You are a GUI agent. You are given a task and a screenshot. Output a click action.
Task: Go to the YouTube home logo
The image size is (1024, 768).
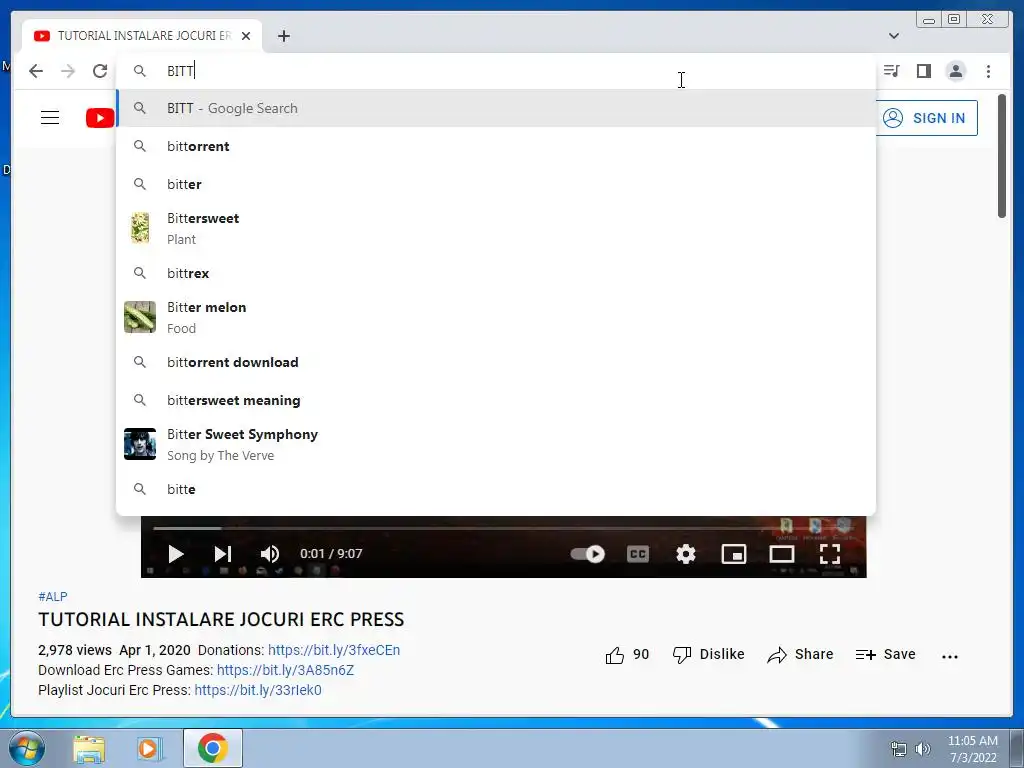(100, 118)
